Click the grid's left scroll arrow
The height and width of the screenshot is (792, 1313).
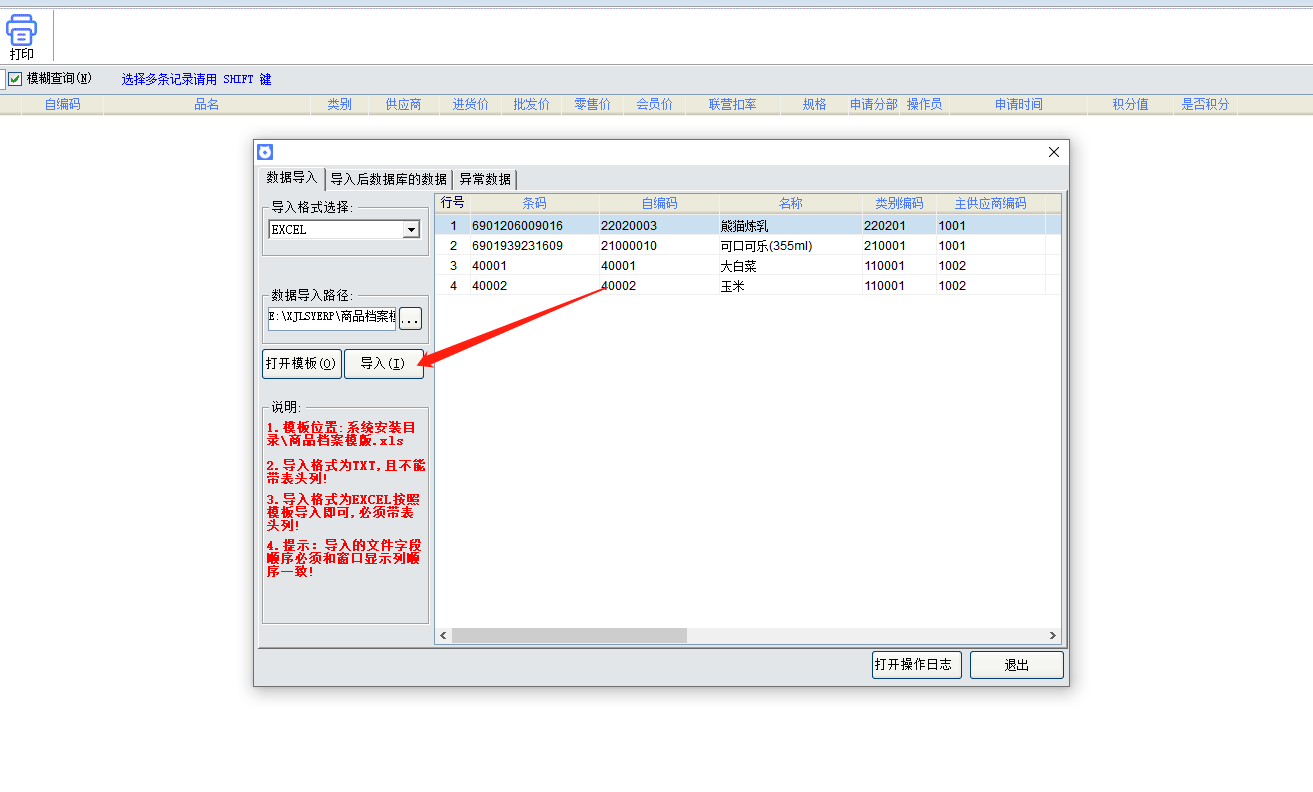443,636
